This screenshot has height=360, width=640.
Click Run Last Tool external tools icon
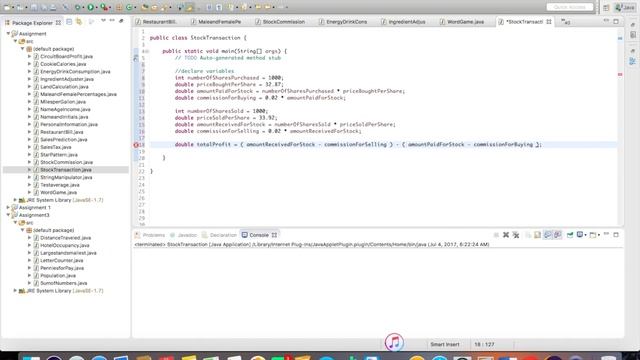pyautogui.click(x=104, y=7)
